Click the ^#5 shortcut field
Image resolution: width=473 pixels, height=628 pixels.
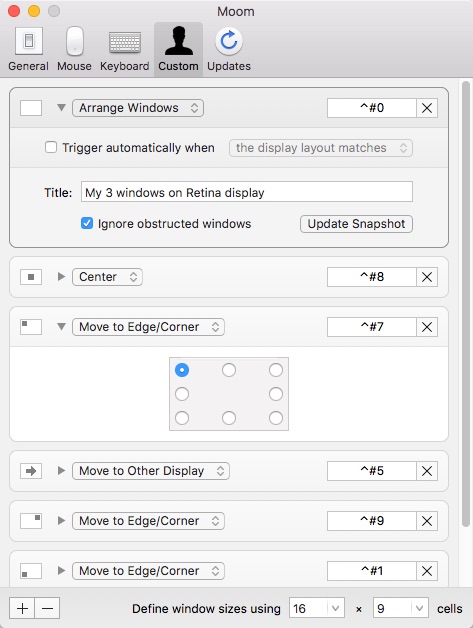[372, 471]
